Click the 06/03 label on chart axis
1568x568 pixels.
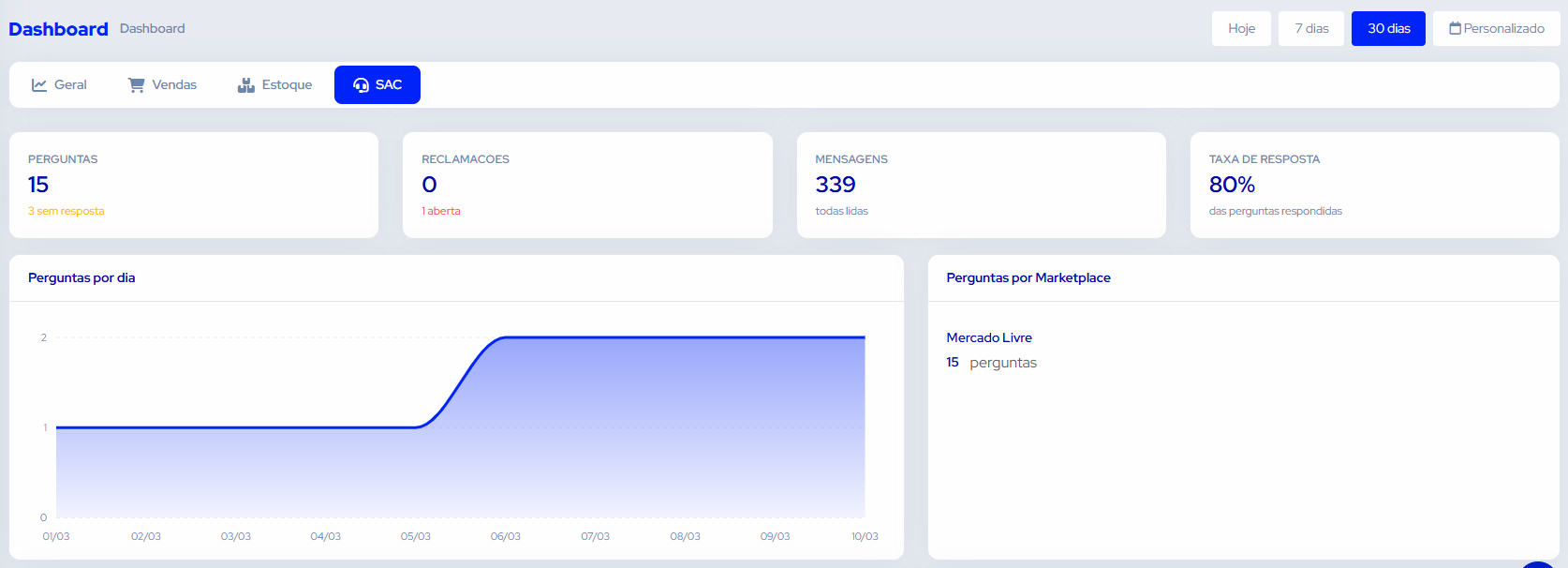(506, 537)
